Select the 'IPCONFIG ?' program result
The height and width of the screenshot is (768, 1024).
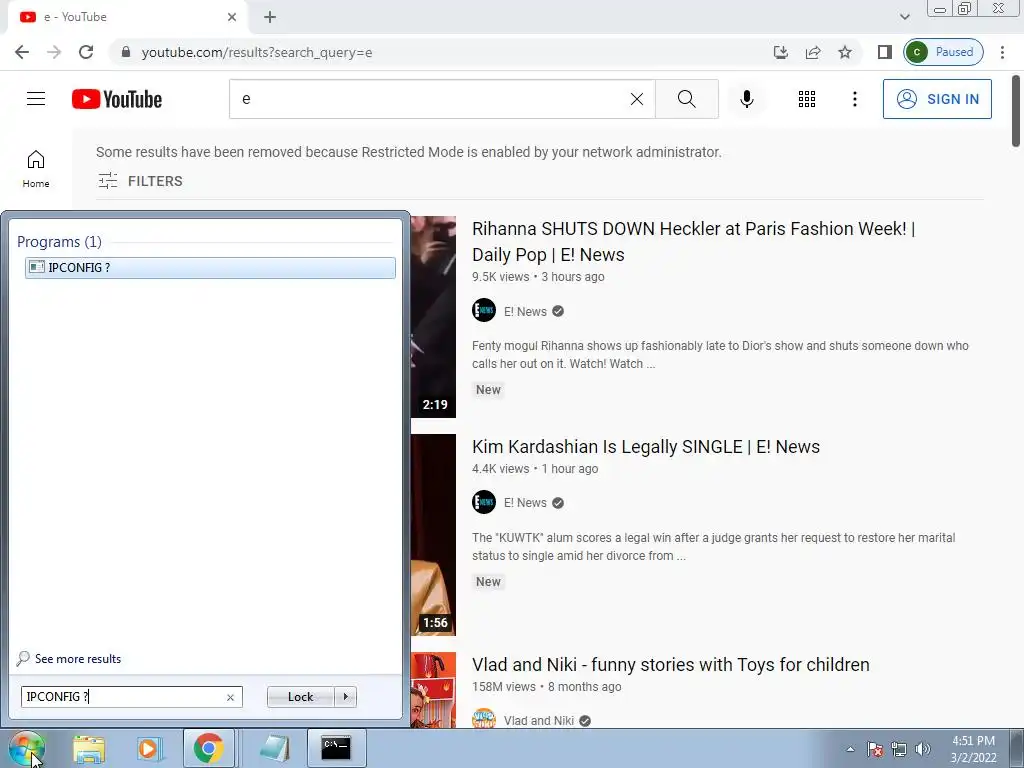coord(210,268)
